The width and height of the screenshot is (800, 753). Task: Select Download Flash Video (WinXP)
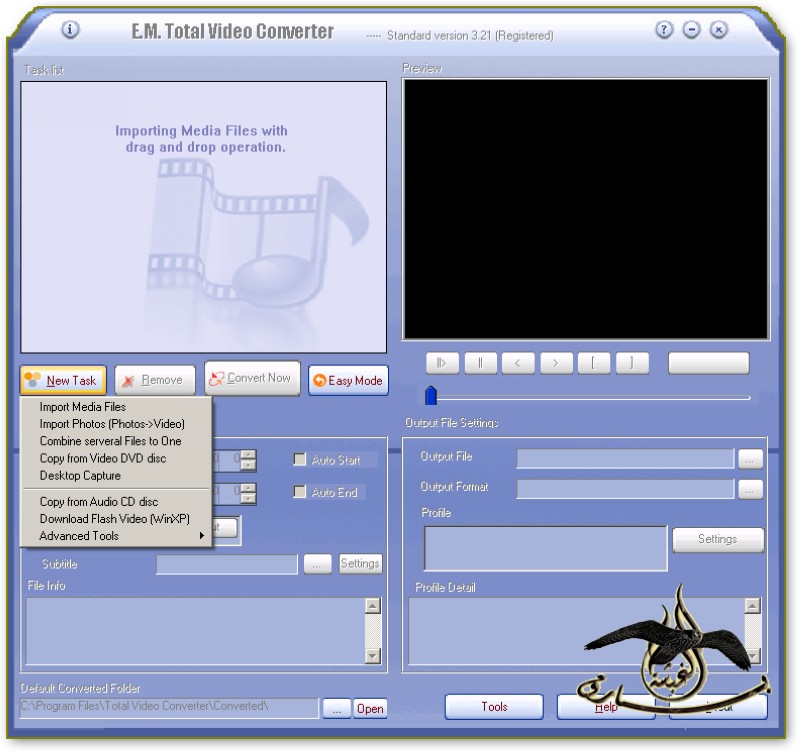115,519
